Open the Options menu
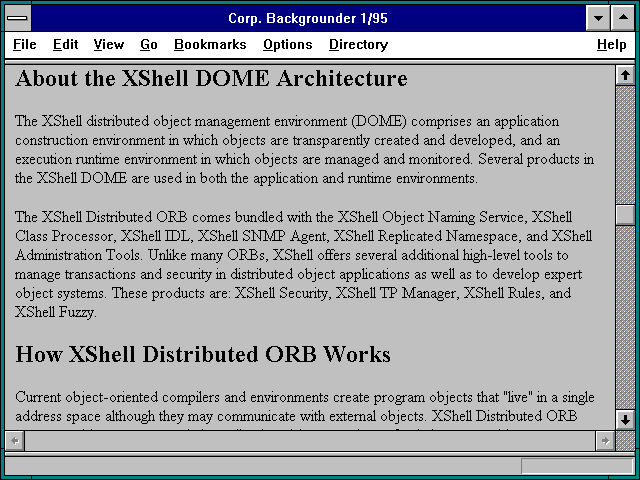This screenshot has width=640, height=480. pyautogui.click(x=287, y=44)
